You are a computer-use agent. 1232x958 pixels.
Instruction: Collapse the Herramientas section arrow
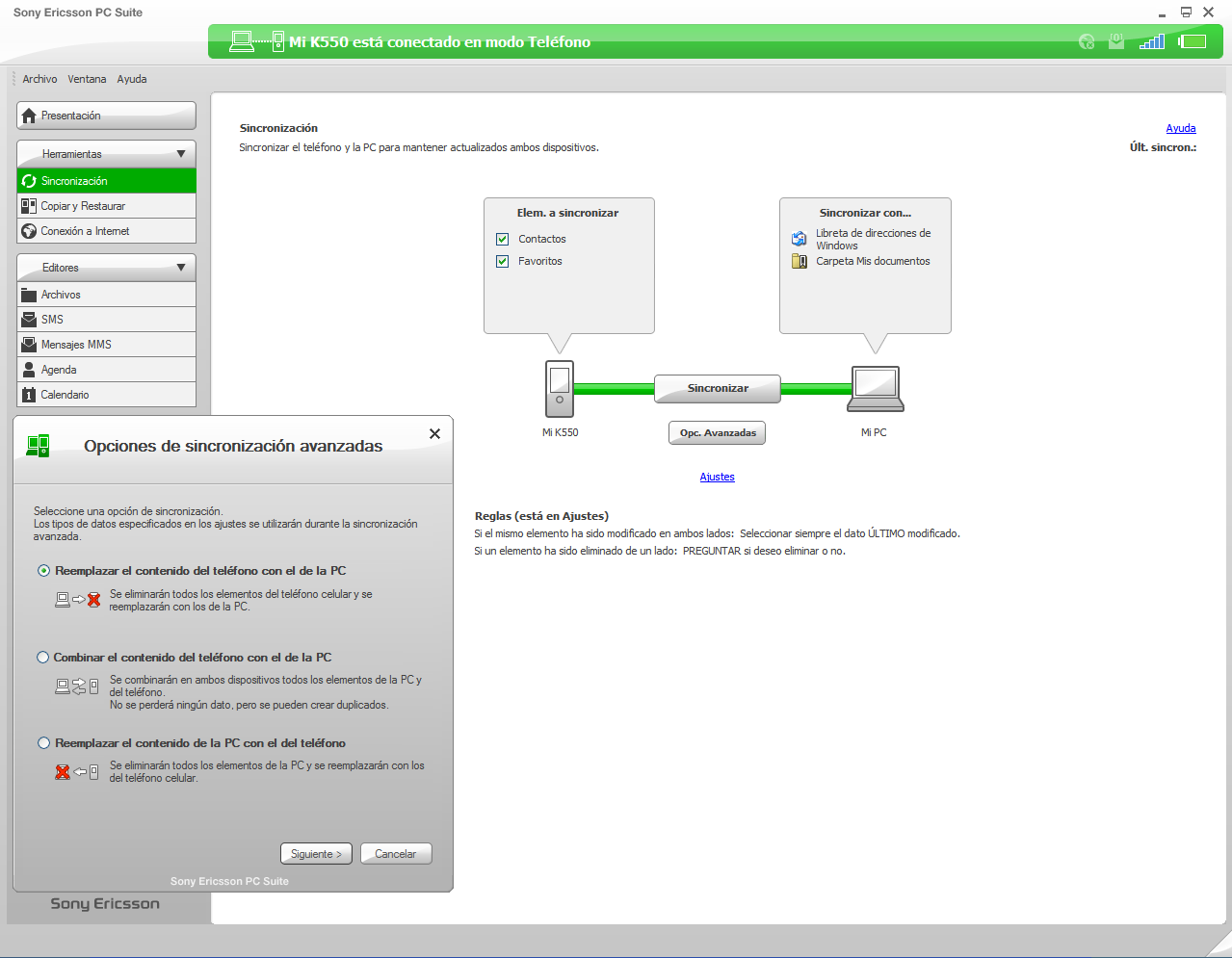(181, 154)
